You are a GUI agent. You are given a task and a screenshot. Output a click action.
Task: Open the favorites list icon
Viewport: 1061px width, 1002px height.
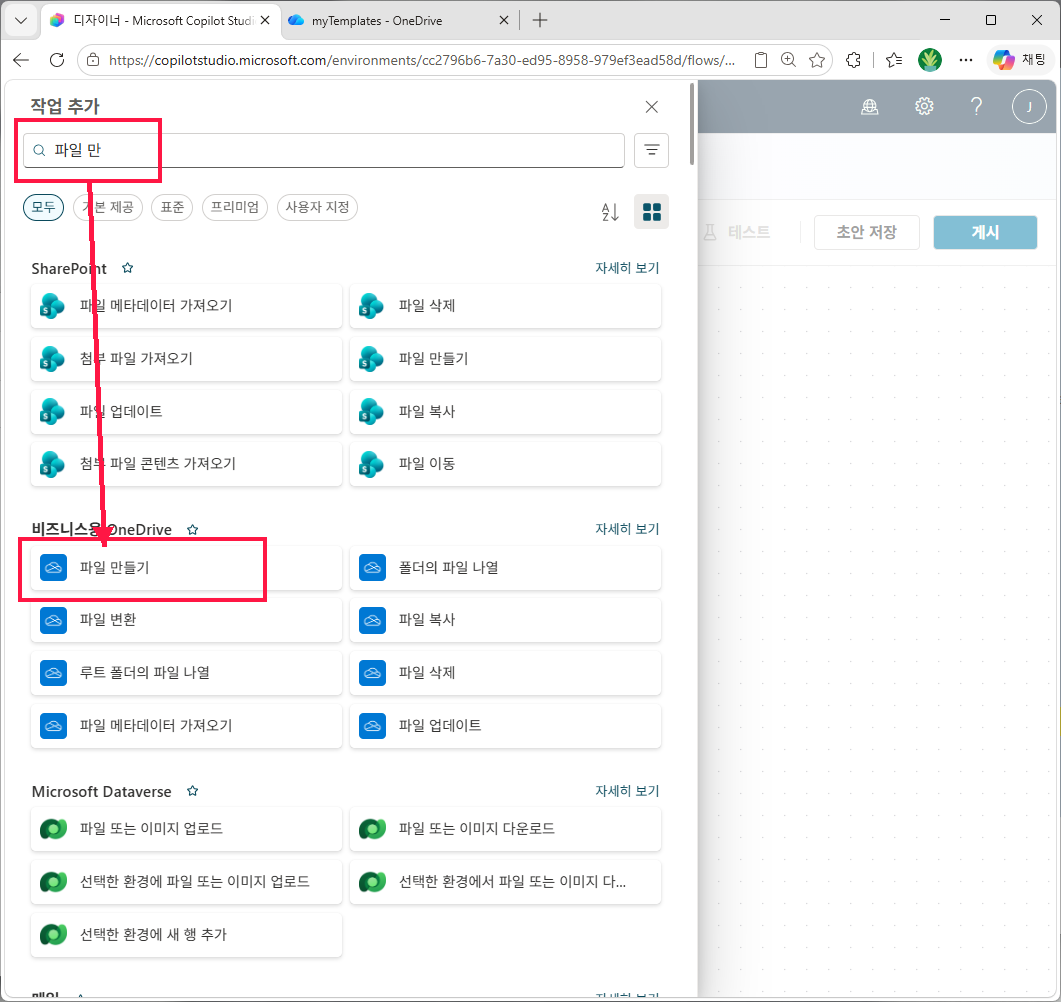894,60
